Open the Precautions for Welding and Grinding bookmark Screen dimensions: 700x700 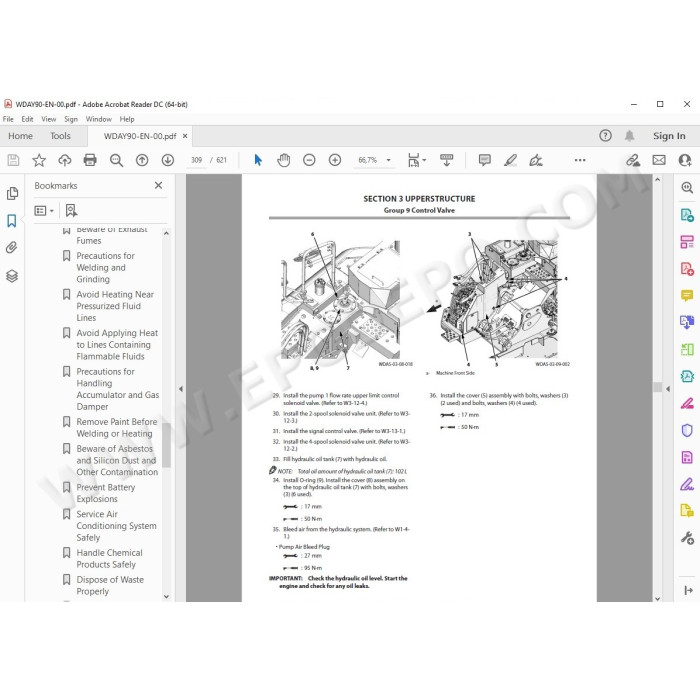(x=105, y=267)
